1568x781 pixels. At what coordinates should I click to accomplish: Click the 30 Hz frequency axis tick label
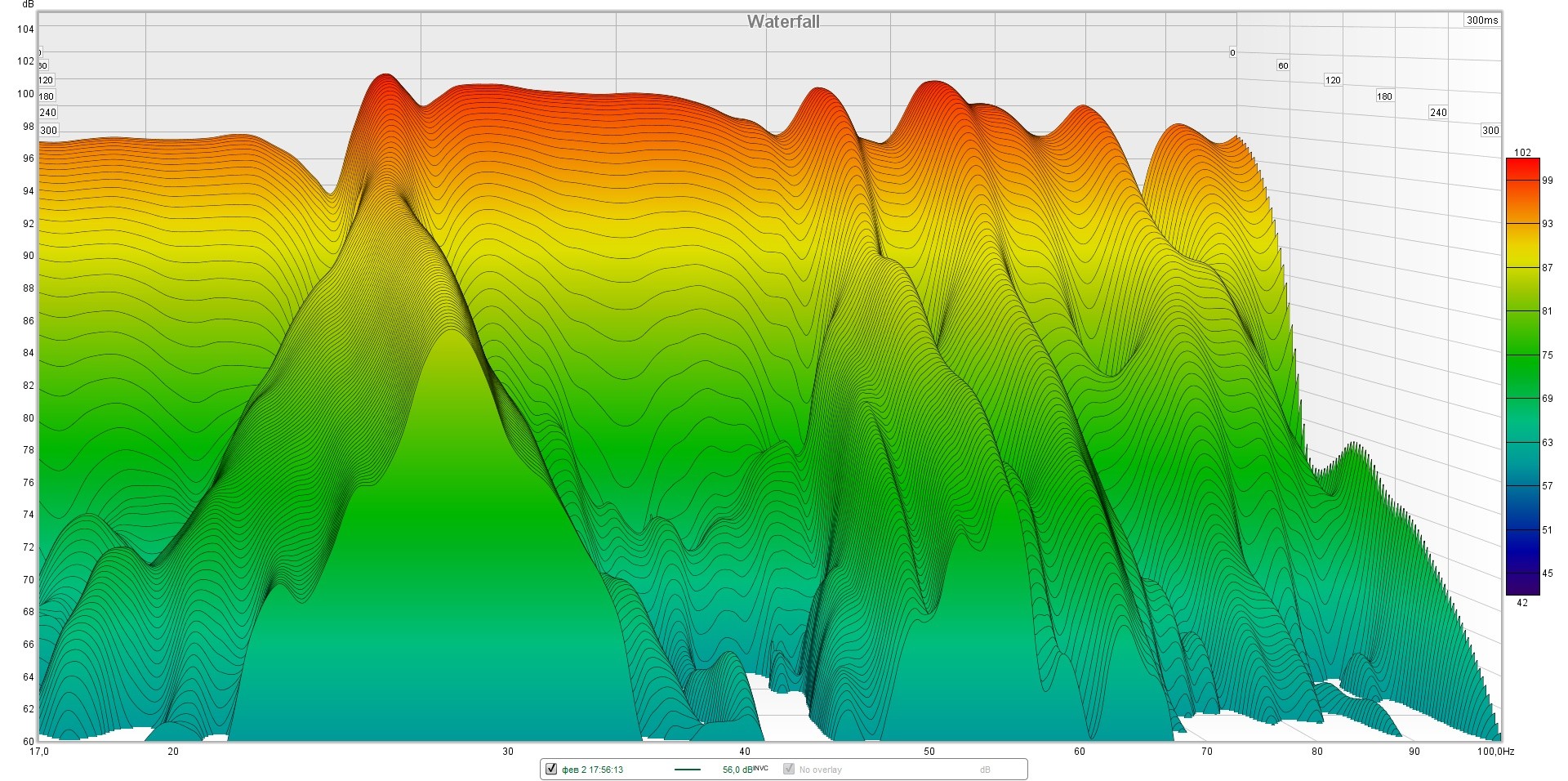click(x=508, y=752)
